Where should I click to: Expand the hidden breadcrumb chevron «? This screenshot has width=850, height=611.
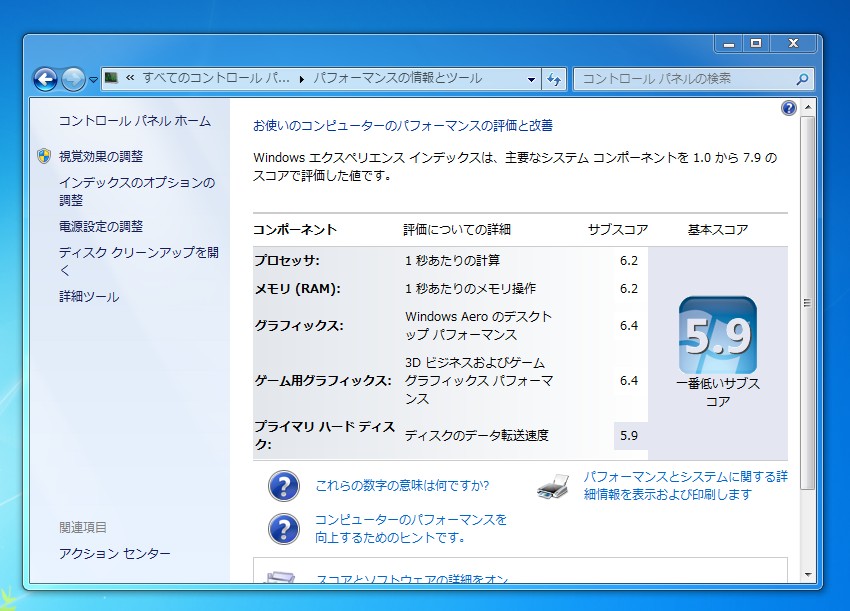point(130,78)
